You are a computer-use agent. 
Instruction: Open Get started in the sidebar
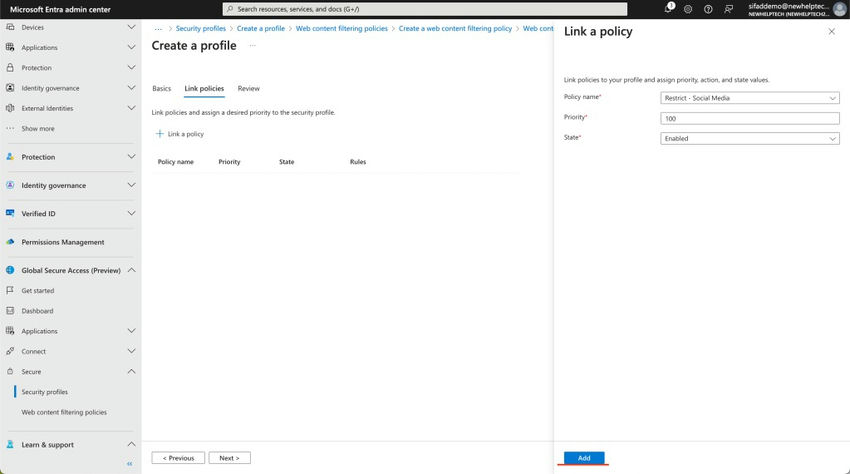[37, 291]
